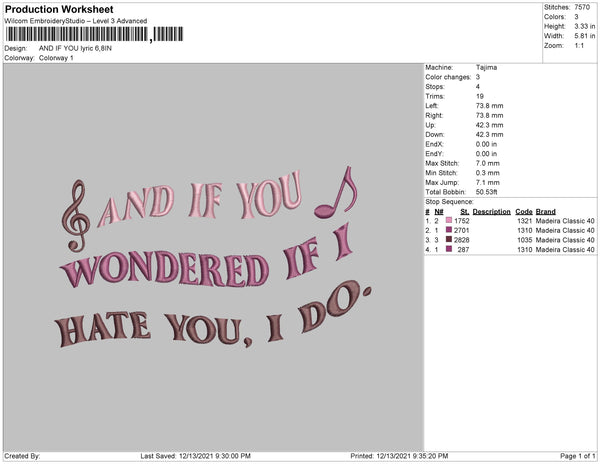Click 'Wilcom EmbroideryStudio – Level 3 Advanced' text
Viewport: 600px width, 464px height.
point(76,21)
